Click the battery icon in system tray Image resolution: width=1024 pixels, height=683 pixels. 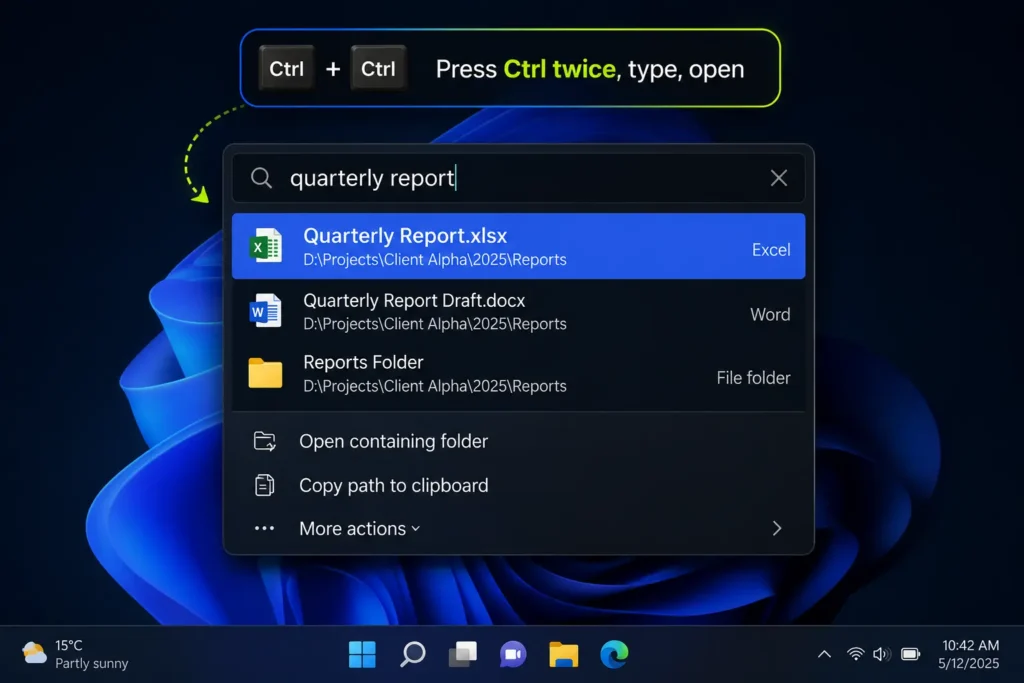910,654
